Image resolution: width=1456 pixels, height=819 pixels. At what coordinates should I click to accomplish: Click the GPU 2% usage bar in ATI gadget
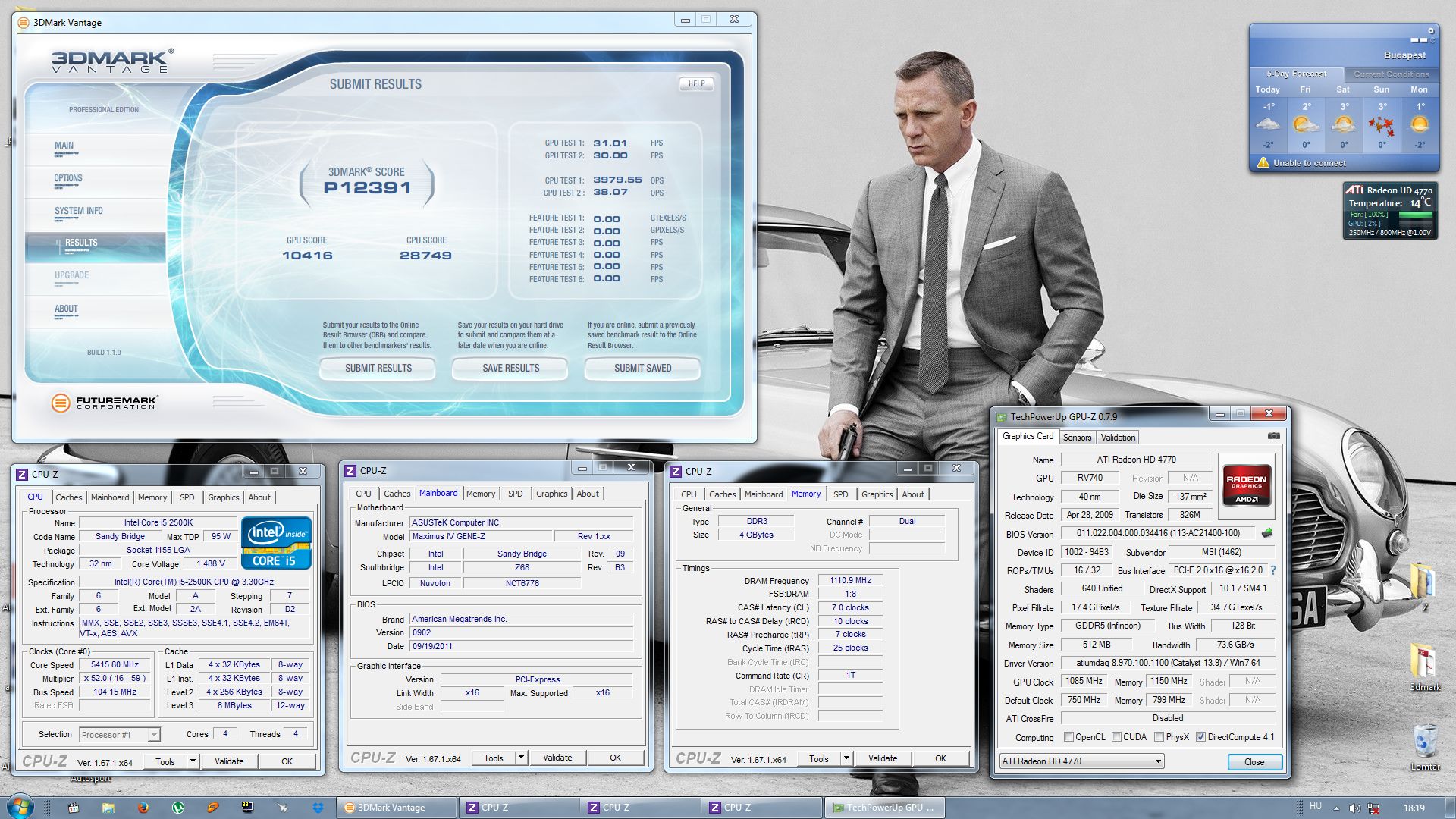[x=1414, y=224]
